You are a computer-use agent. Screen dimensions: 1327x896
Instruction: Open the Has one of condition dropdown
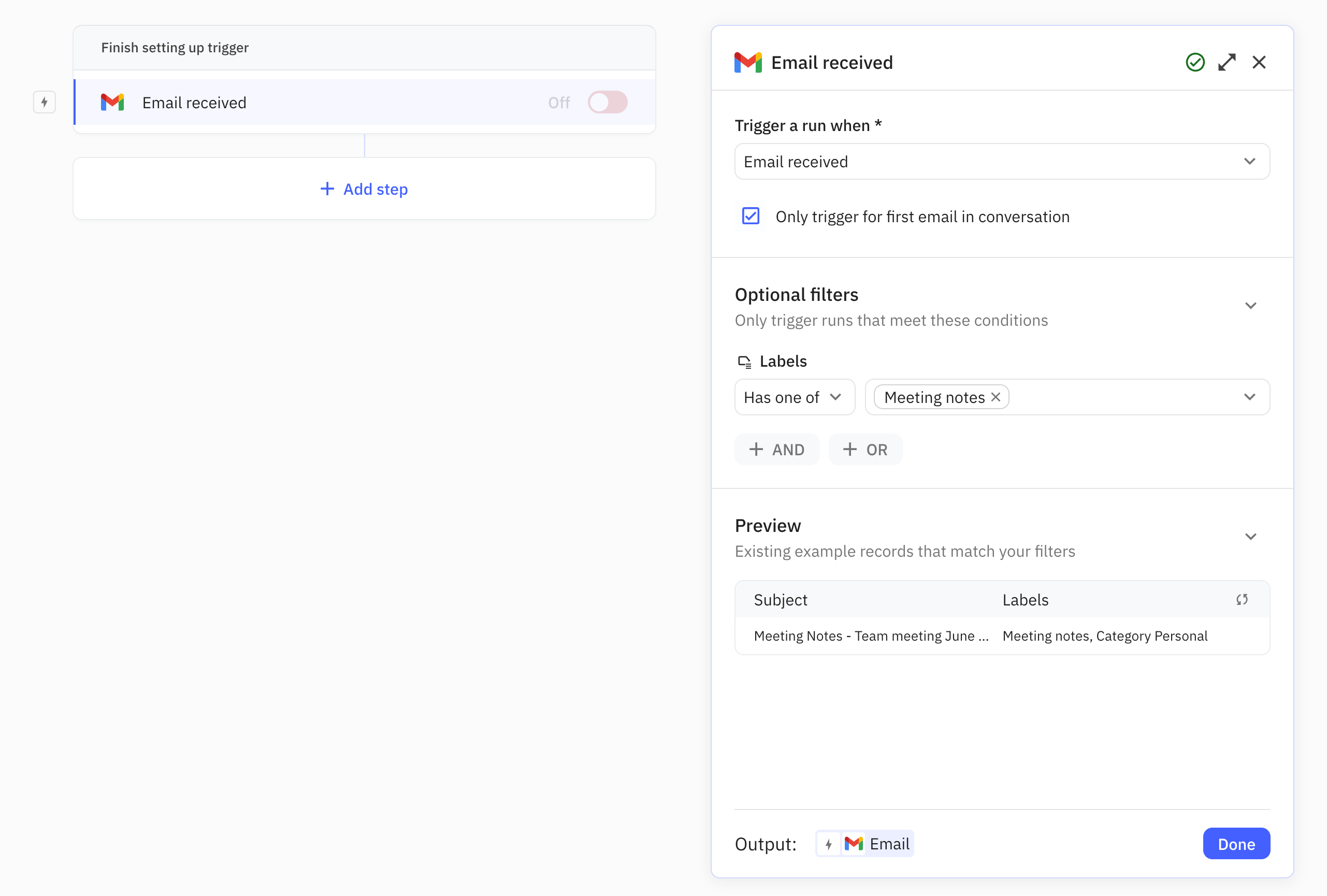(x=795, y=397)
